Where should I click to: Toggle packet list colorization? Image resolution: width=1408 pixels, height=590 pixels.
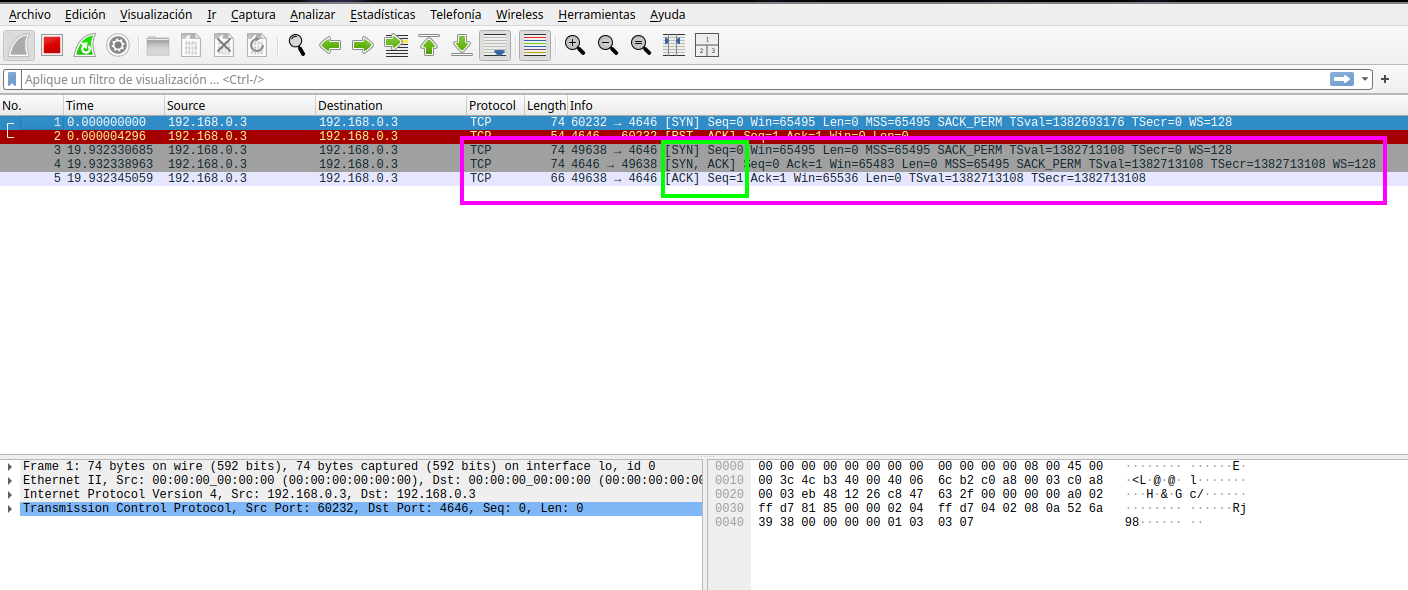535,45
